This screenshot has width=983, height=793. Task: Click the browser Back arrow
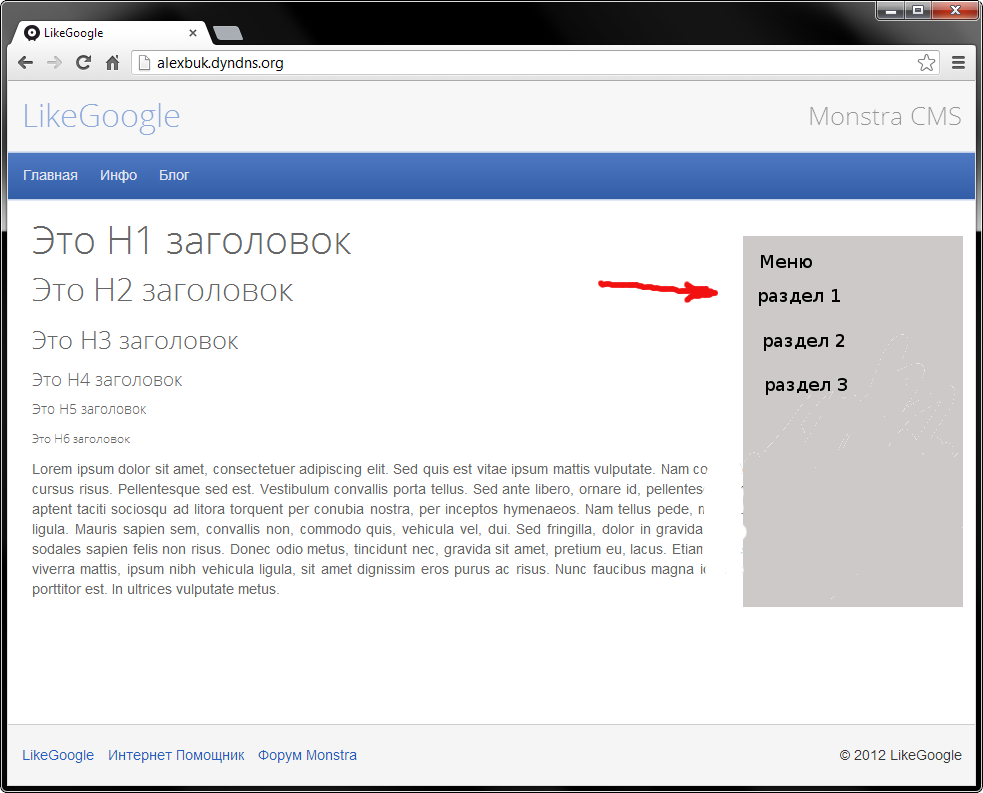click(26, 63)
